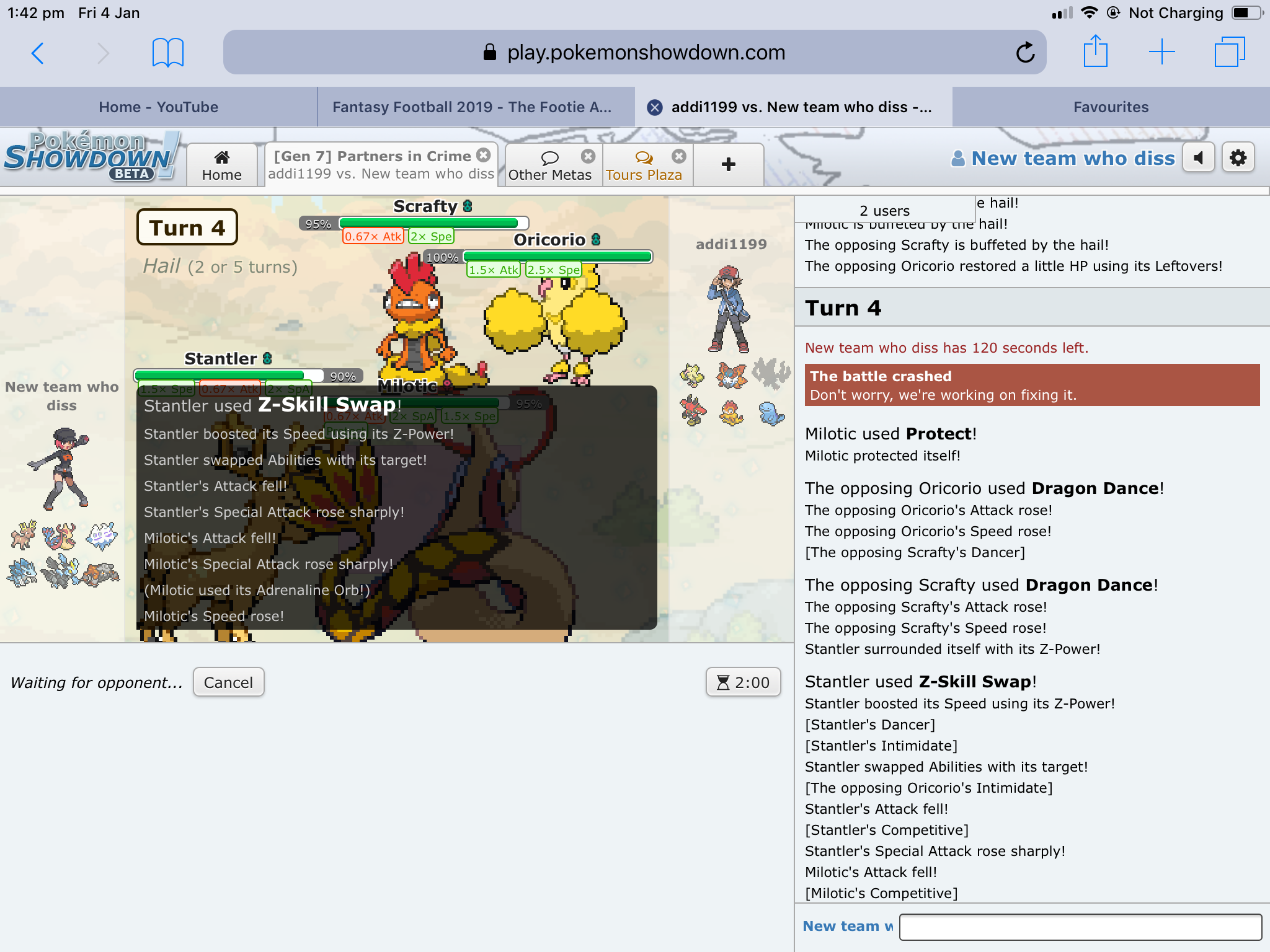The image size is (1270, 952).
Task: Switch to Favourites tab
Action: [1111, 107]
